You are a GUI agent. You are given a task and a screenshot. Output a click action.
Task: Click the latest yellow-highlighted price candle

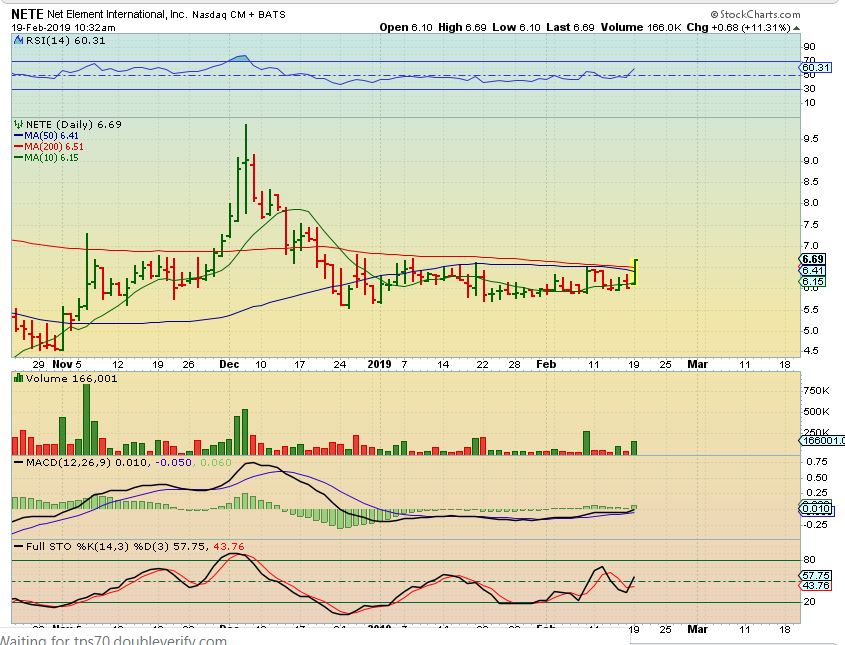tap(635, 271)
